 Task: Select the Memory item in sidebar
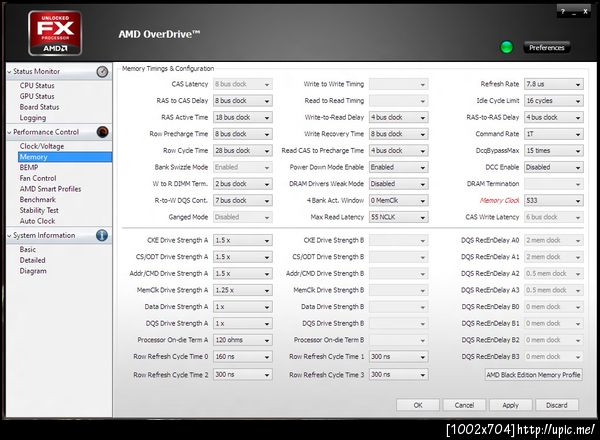(x=65, y=157)
